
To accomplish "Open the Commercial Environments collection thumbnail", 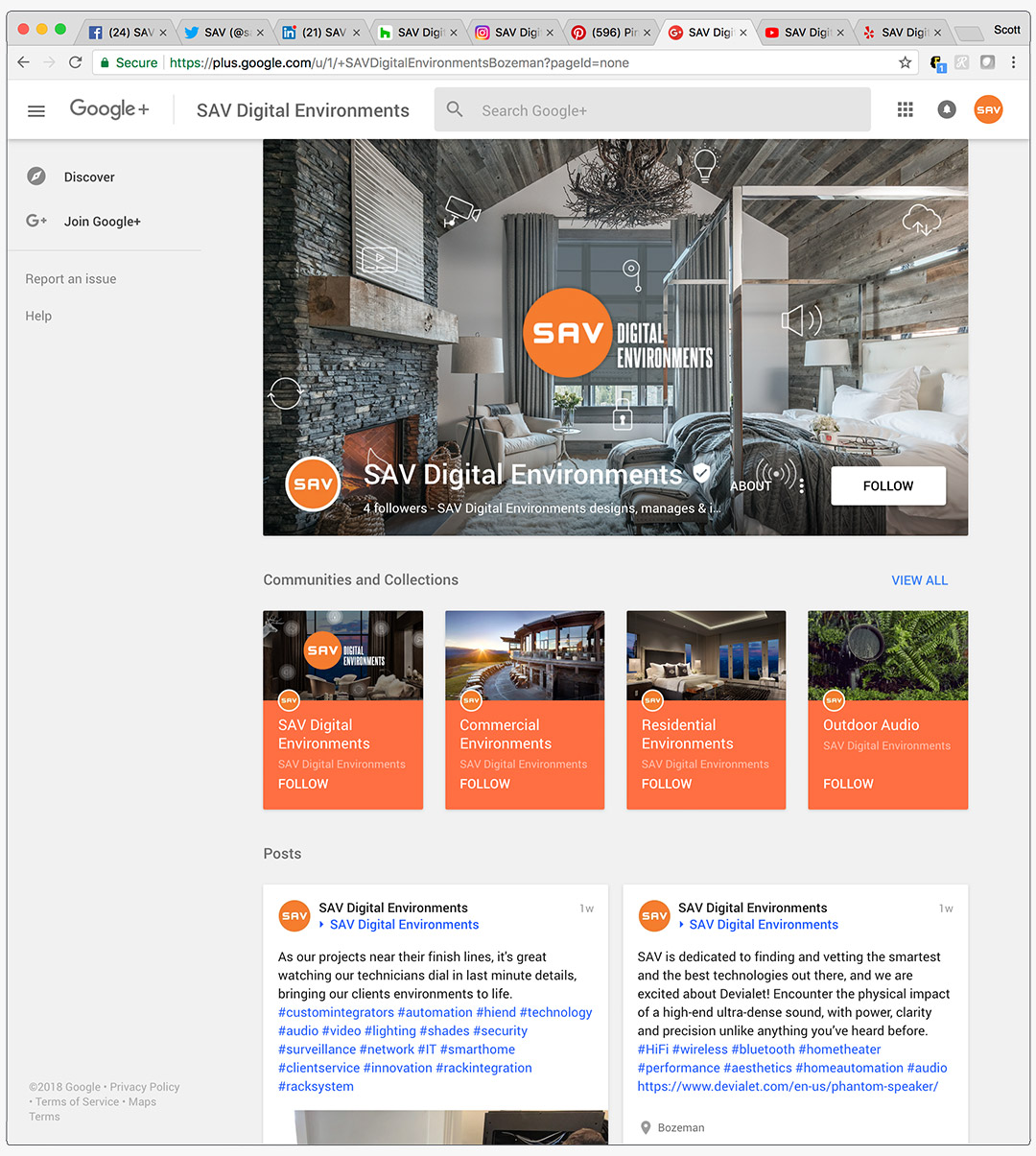I will 525,656.
